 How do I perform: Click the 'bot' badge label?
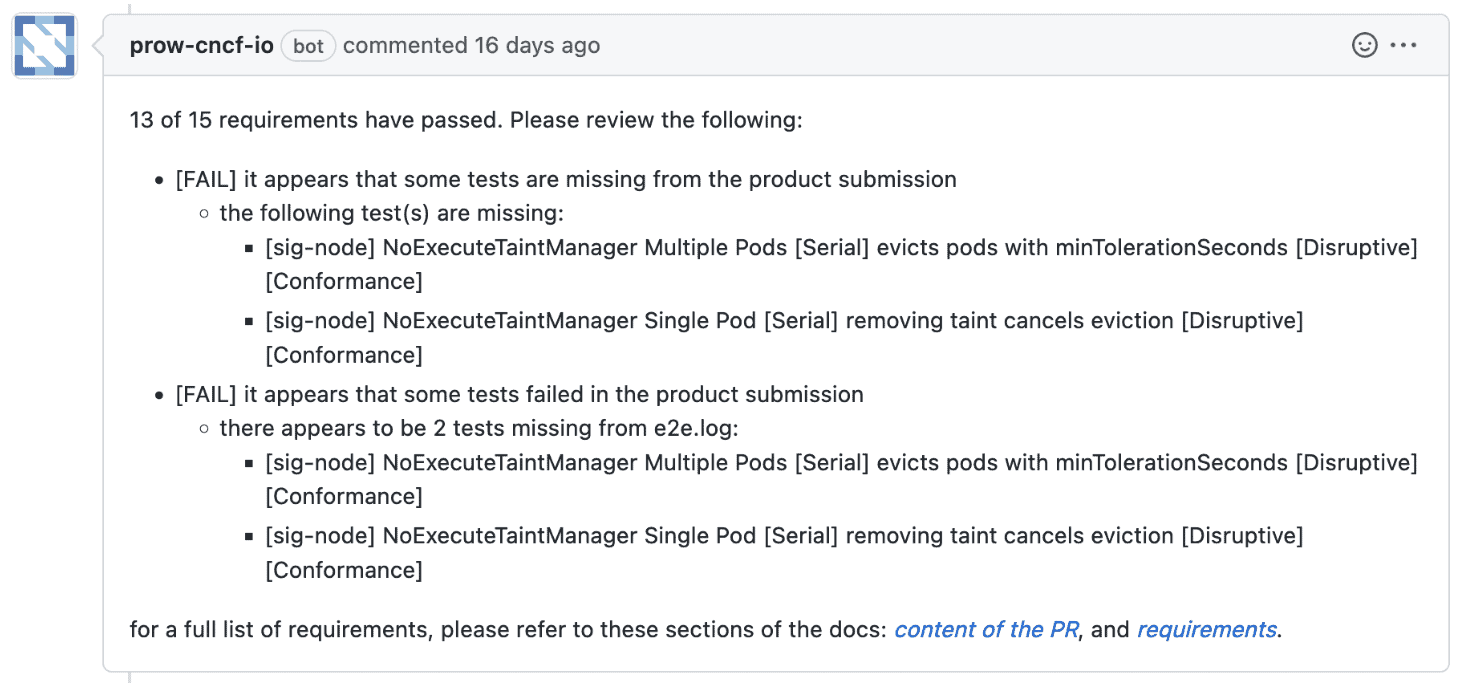tap(307, 45)
